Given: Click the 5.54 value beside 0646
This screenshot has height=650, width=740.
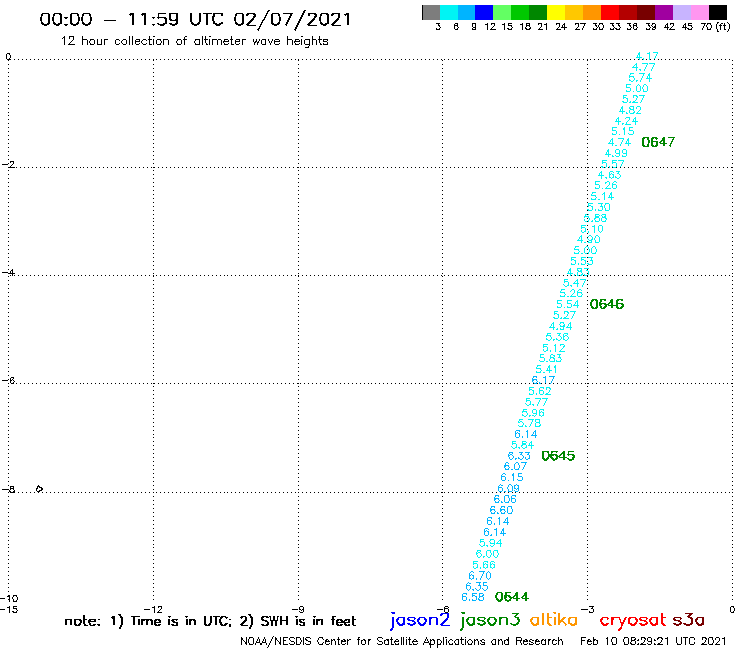Looking at the screenshot, I should point(568,305).
